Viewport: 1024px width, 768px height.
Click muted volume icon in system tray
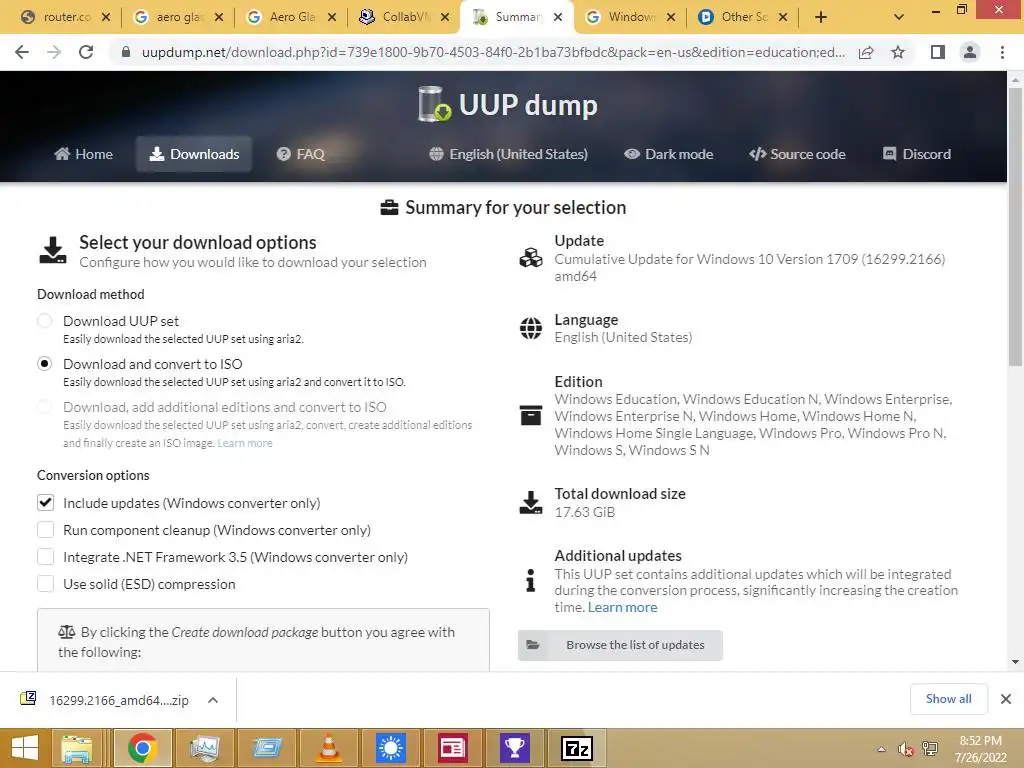[x=905, y=749]
